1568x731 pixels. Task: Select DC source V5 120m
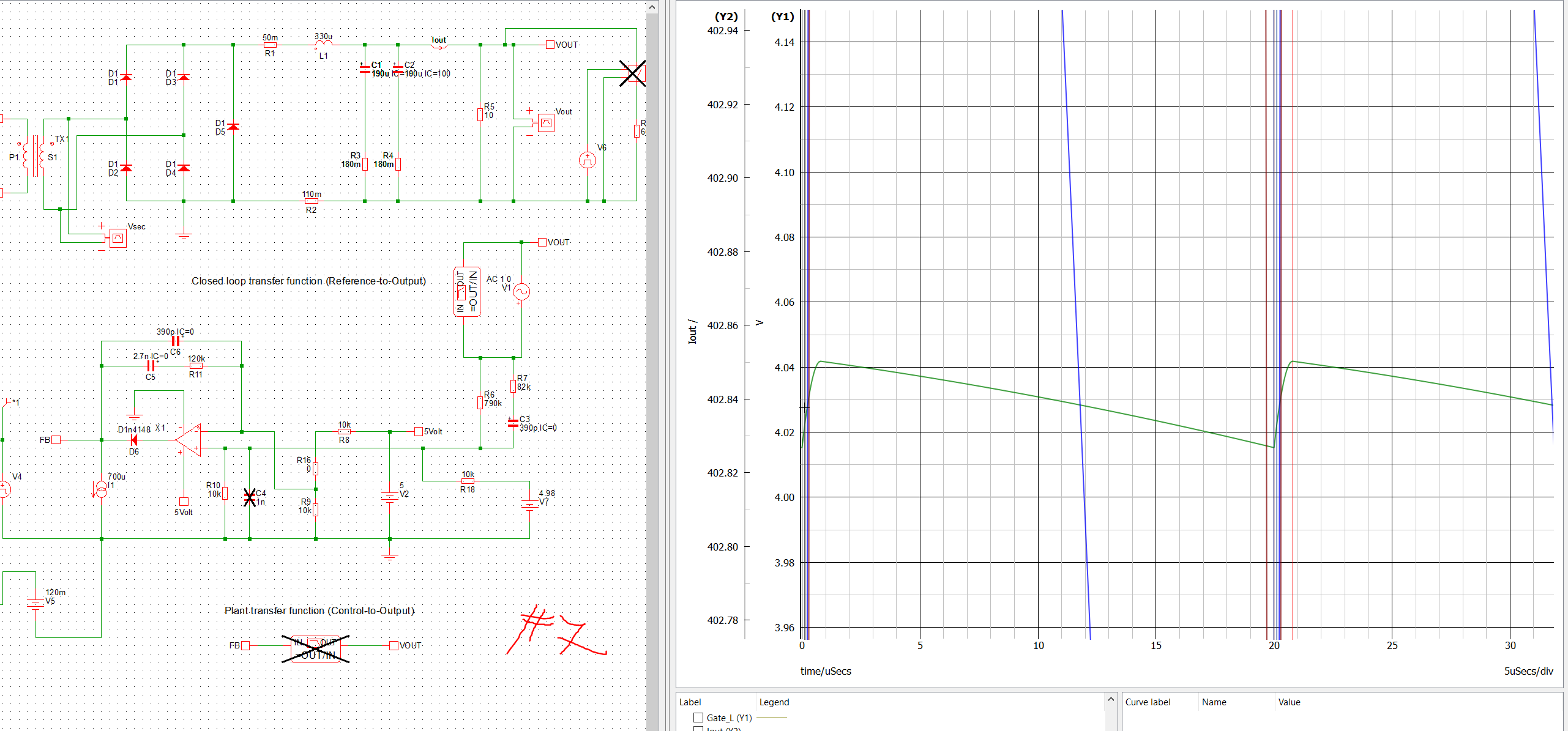[x=35, y=603]
